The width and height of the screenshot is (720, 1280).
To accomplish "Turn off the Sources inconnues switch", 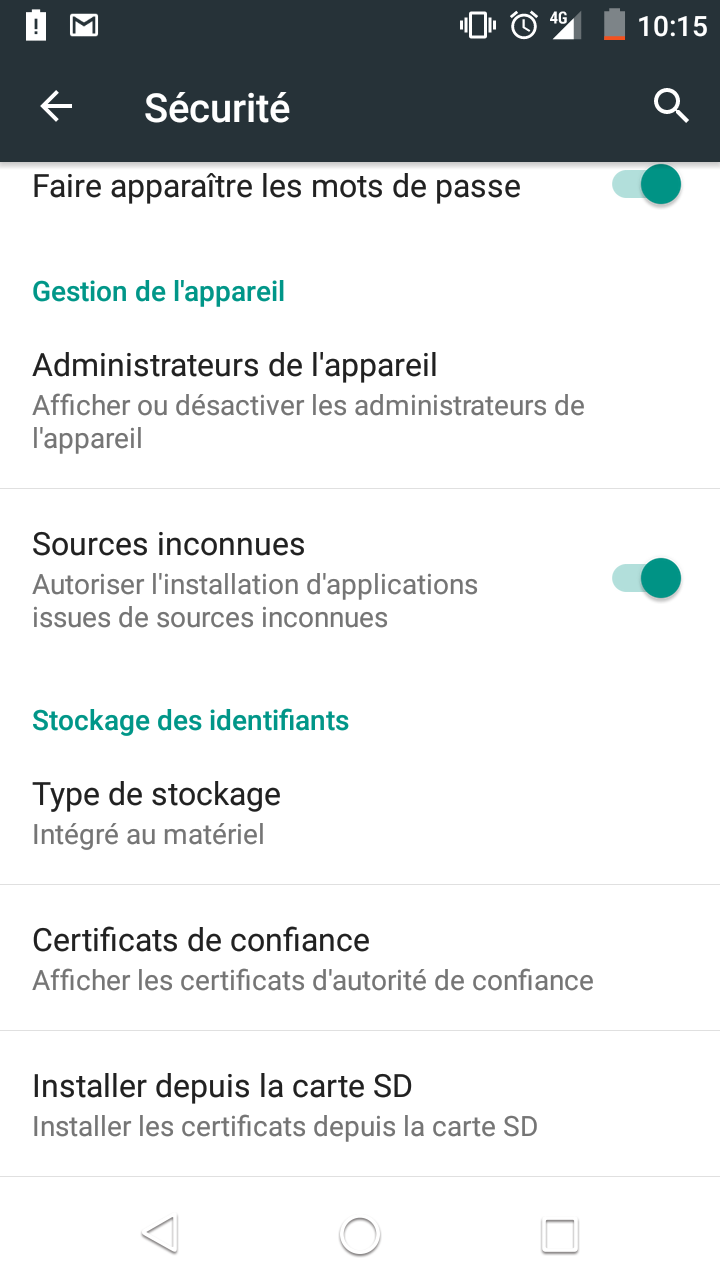I will [x=647, y=579].
